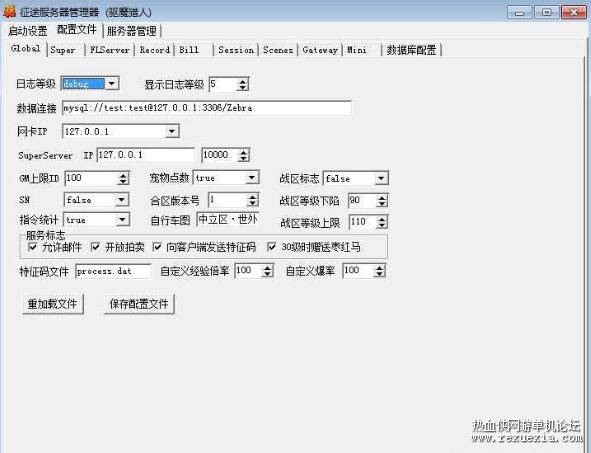Decrease the 战区等级下限 spinner
Viewport: 591px width, 453px height.
382,204
